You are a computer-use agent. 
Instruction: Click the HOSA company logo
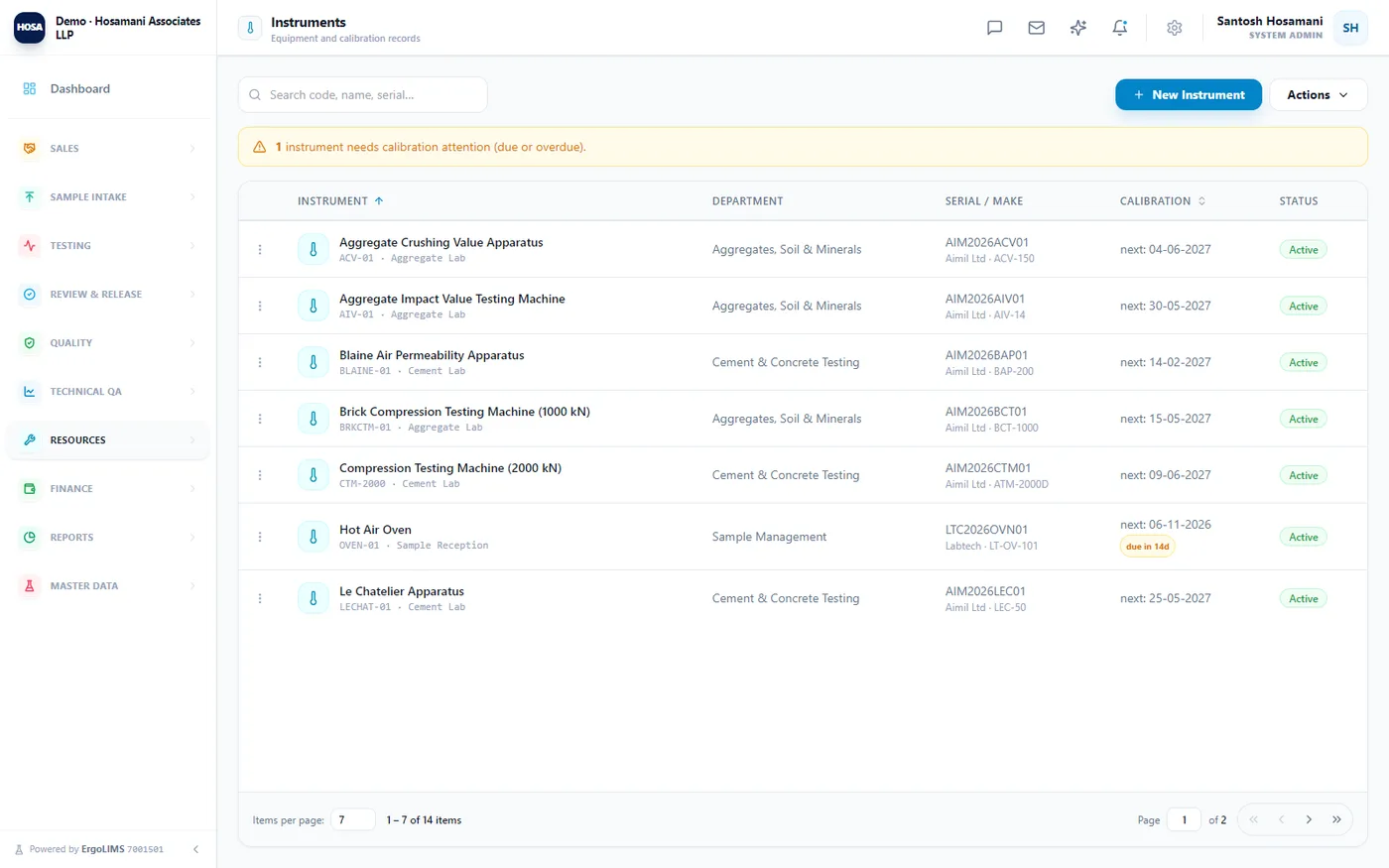30,28
